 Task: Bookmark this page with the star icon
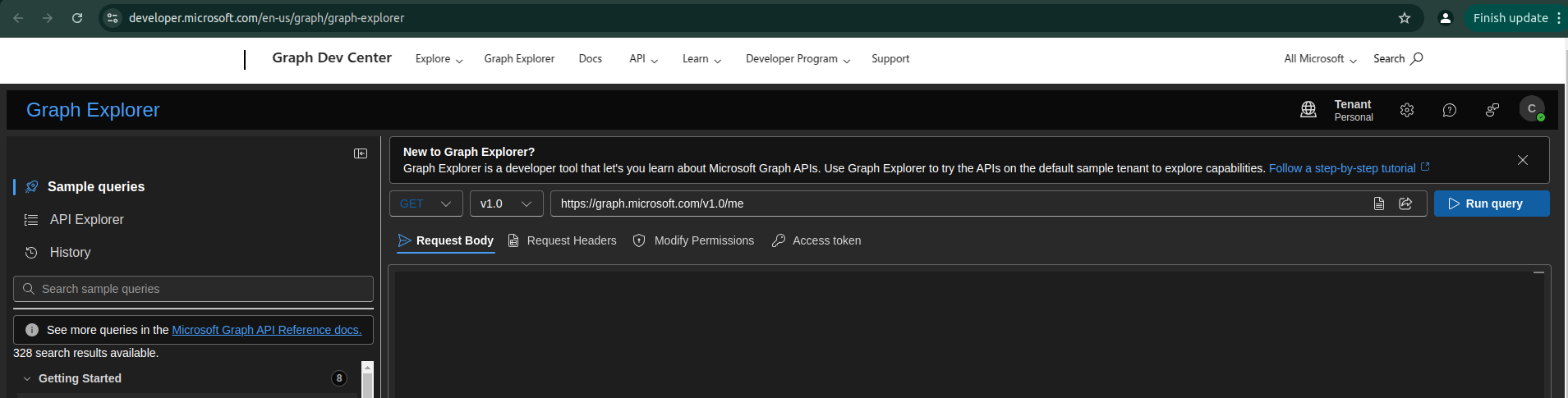pyautogui.click(x=1405, y=18)
